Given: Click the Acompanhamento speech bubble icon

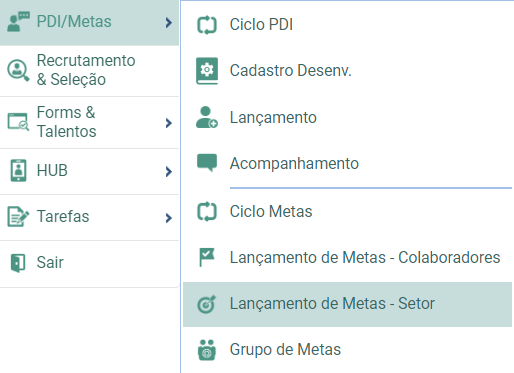Looking at the screenshot, I should (x=207, y=163).
